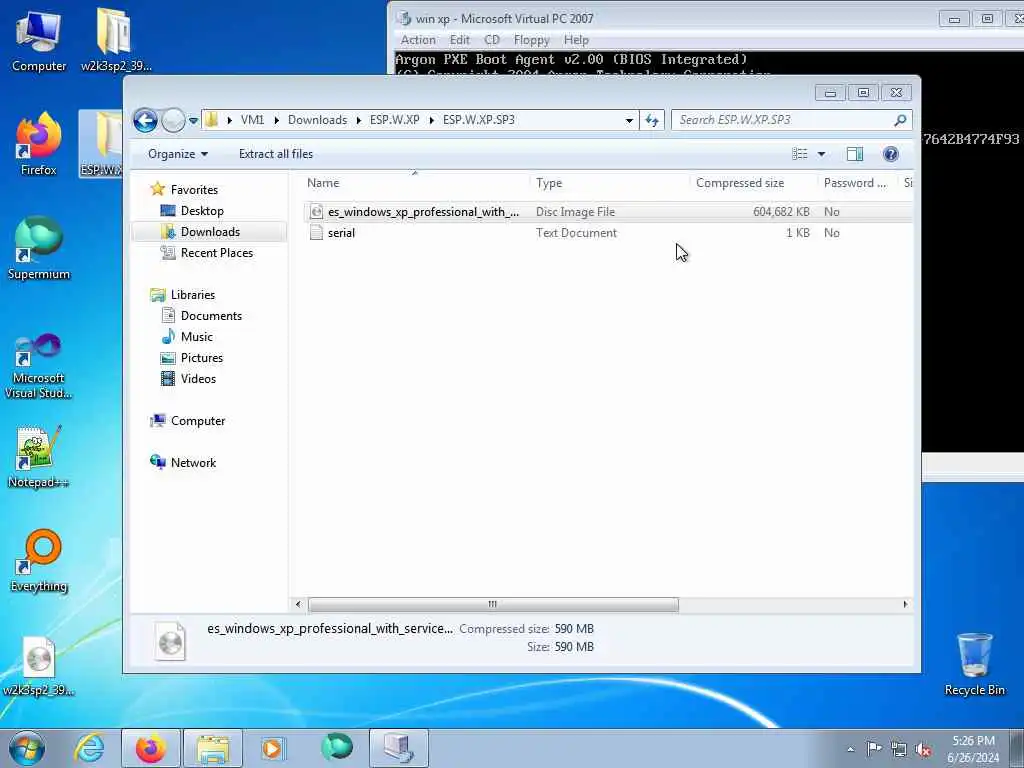Open Windows Media Player from taskbar
Image resolution: width=1024 pixels, height=768 pixels.
[x=272, y=748]
